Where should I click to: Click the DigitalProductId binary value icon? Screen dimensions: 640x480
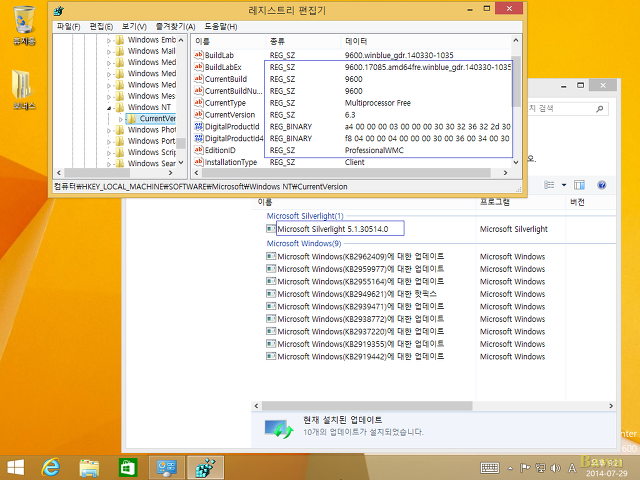[199, 126]
